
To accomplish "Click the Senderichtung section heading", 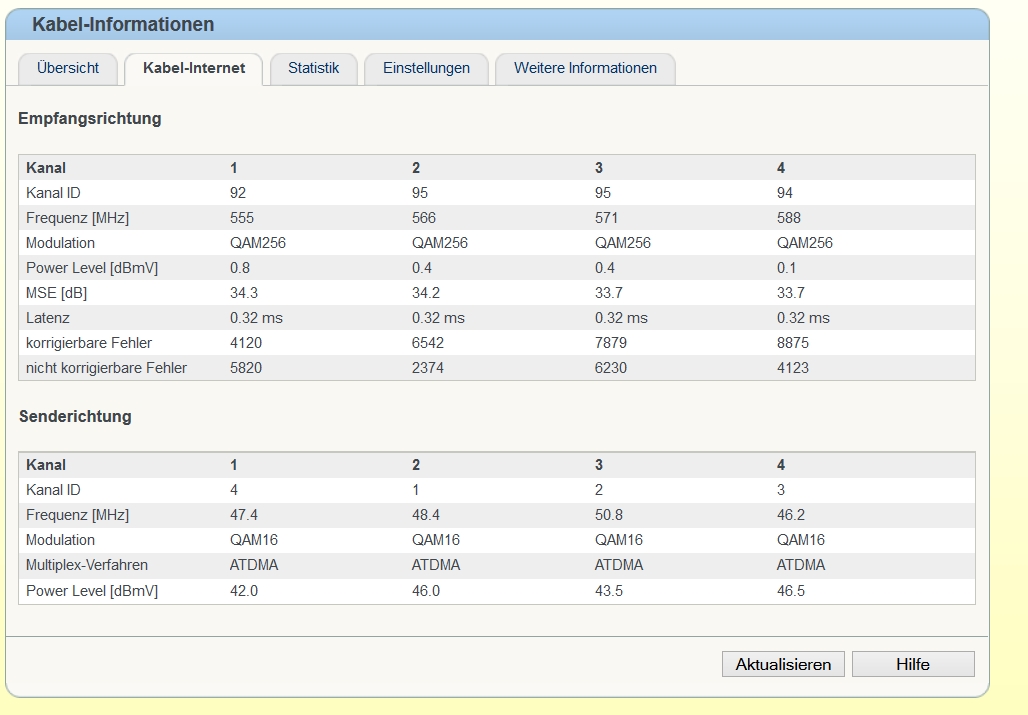I will point(75,416).
